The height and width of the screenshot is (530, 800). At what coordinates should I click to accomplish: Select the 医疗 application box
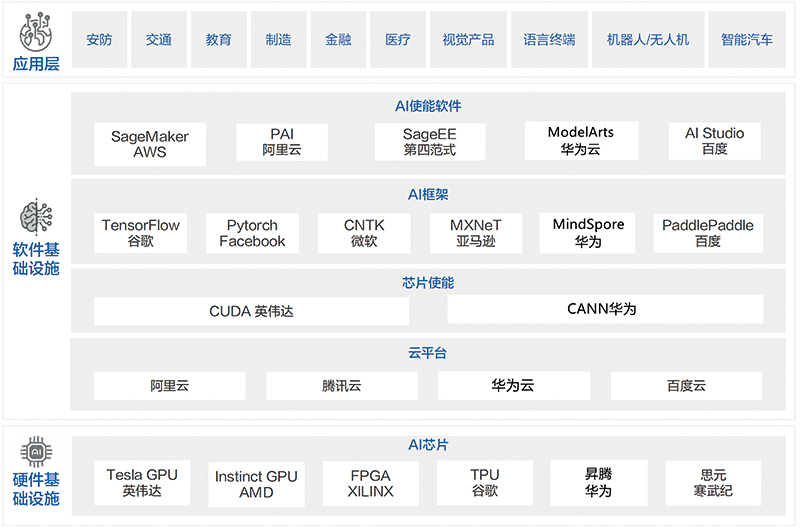pyautogui.click(x=398, y=40)
